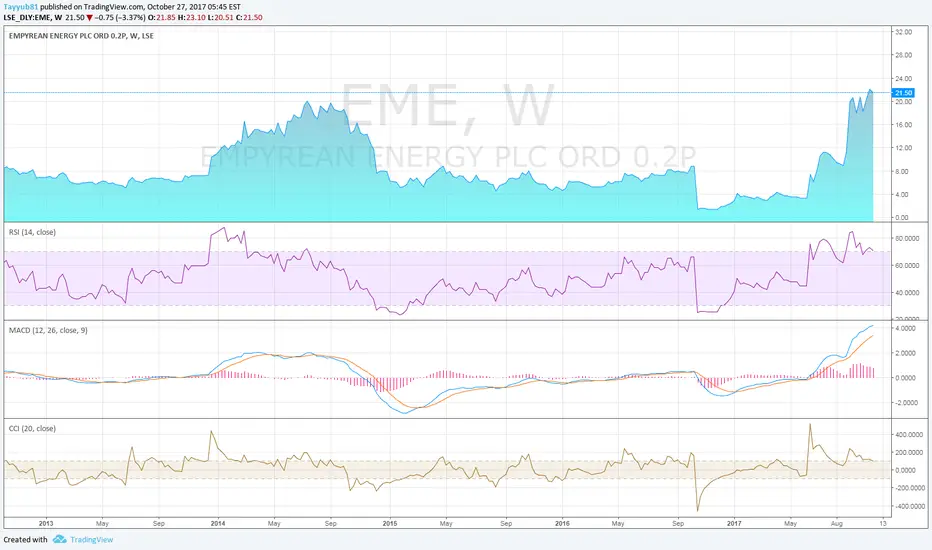This screenshot has width=932, height=550.
Task: Select the 'RSI (14, close)' indicator title
Action: [32, 232]
